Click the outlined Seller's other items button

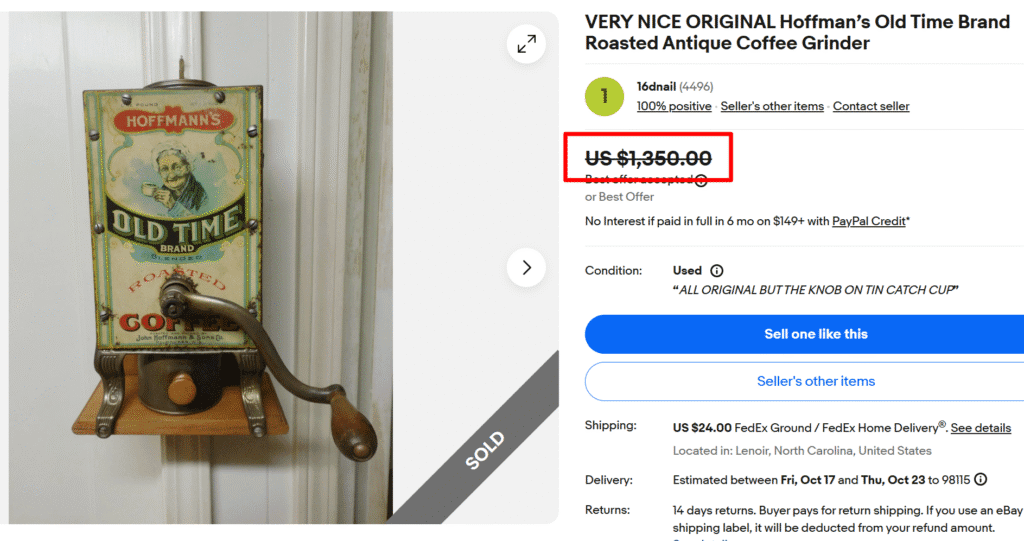tap(815, 381)
